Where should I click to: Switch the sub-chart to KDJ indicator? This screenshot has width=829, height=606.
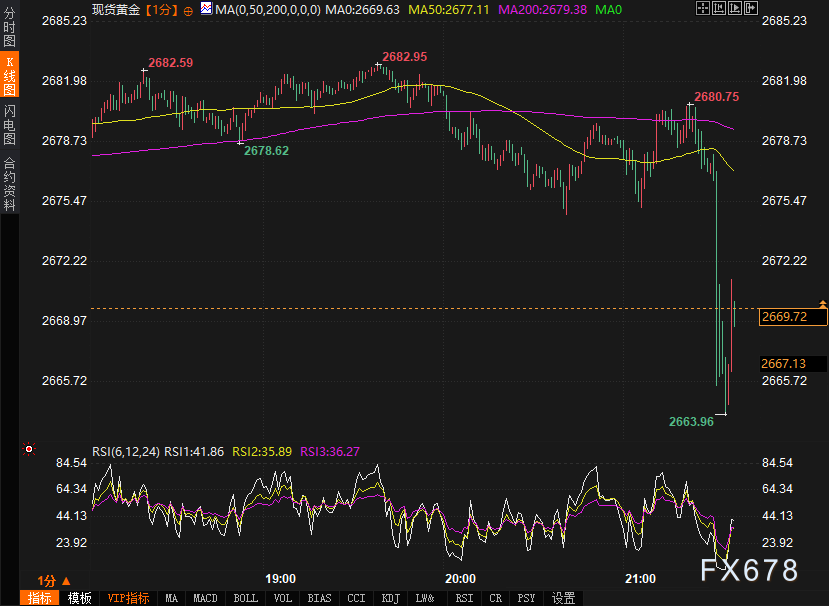click(x=389, y=598)
